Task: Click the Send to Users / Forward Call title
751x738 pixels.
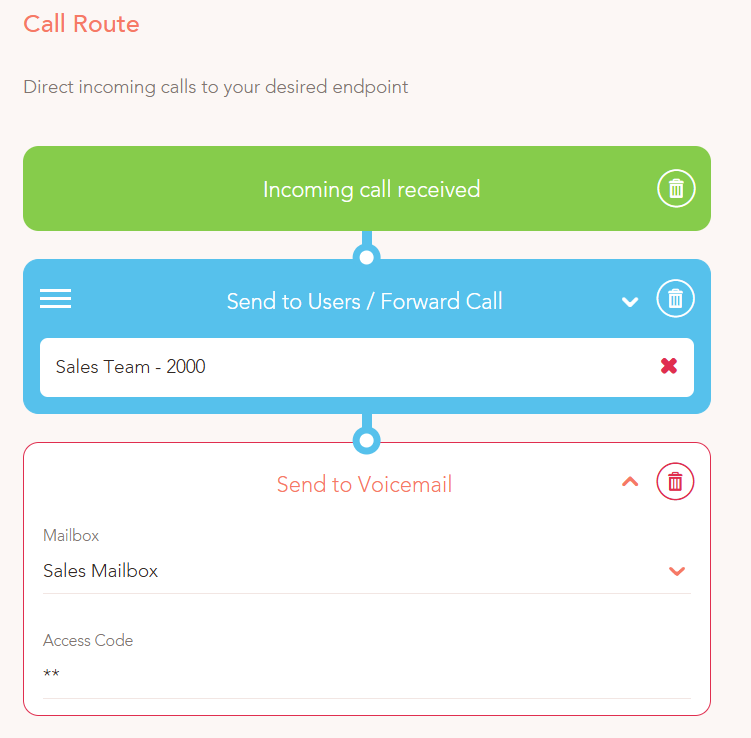Action: click(x=364, y=301)
